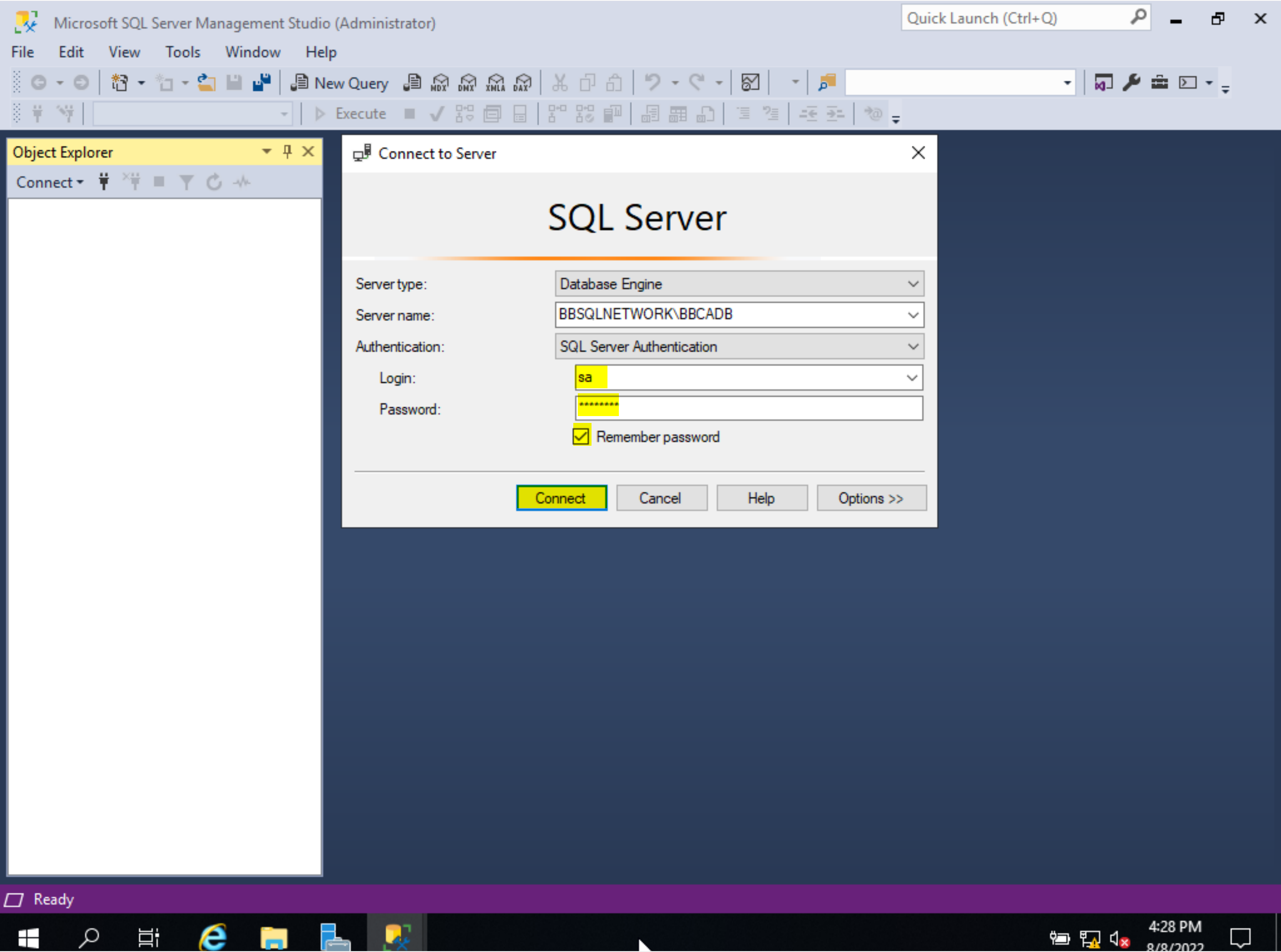Open a new DAX query
Viewport: 1281px width, 952px height.
523,82
